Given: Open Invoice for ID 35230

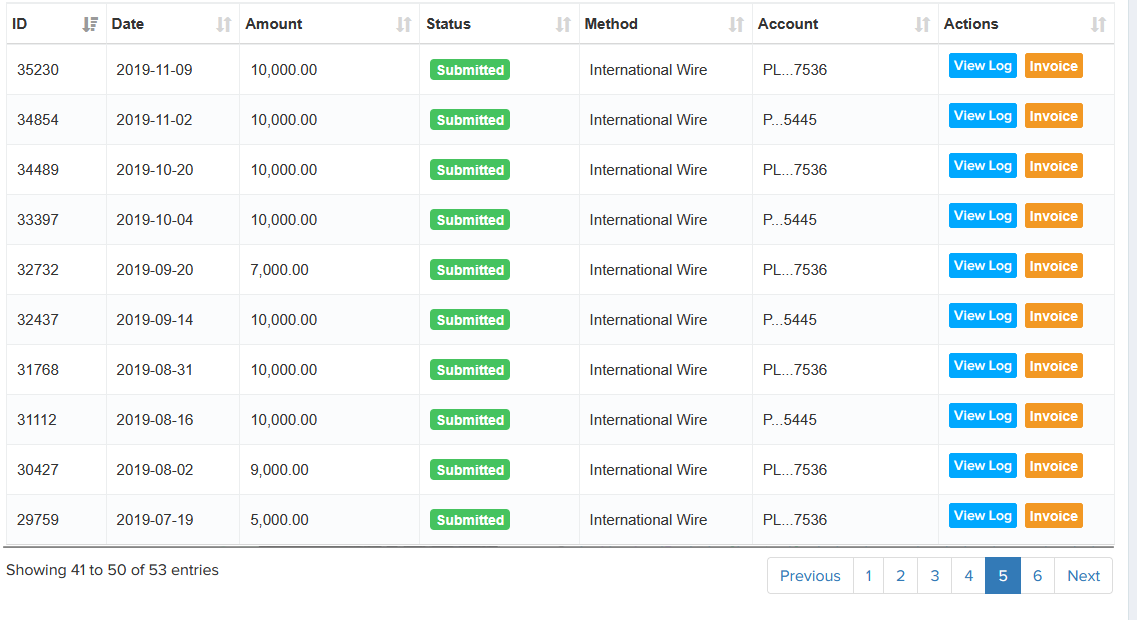Looking at the screenshot, I should point(1053,66).
